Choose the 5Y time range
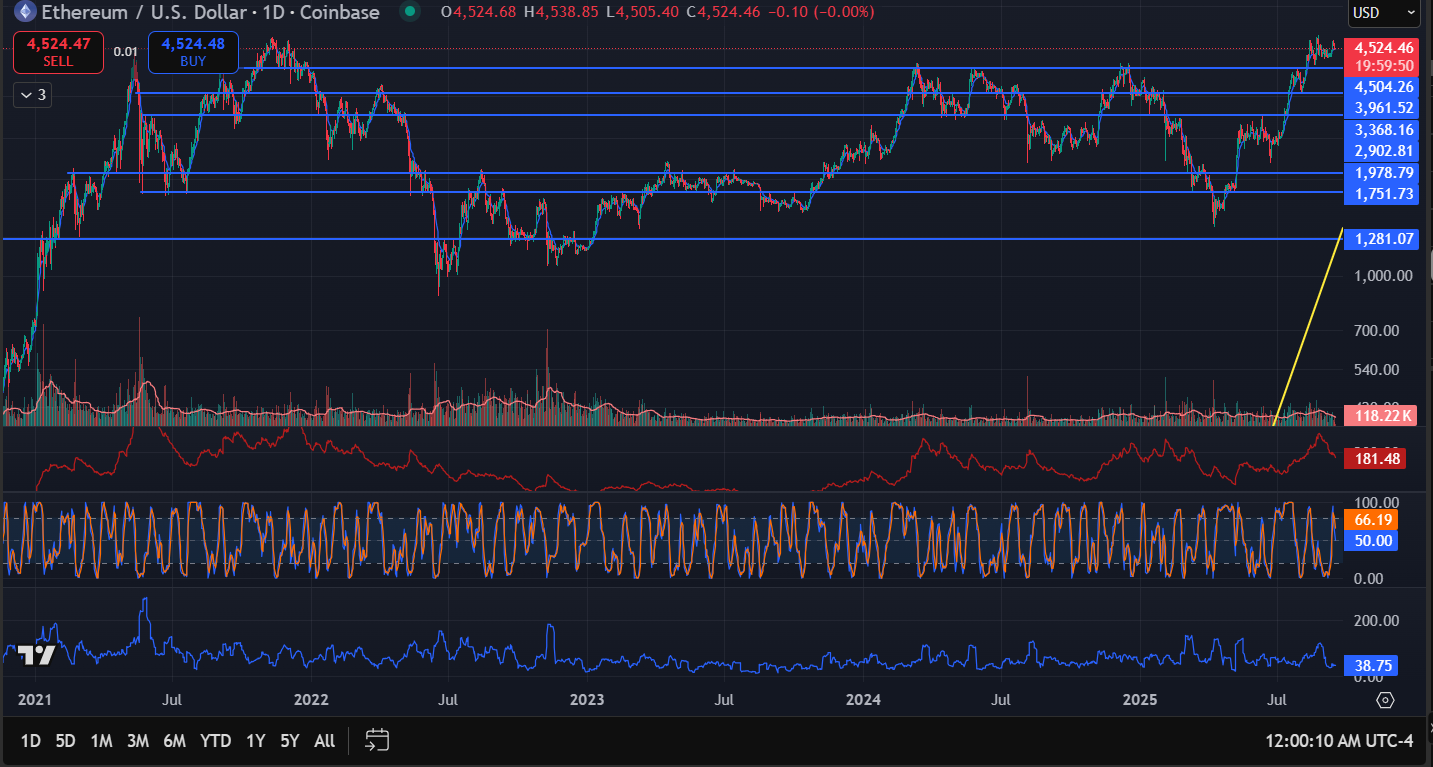The width and height of the screenshot is (1433, 767). (x=290, y=741)
